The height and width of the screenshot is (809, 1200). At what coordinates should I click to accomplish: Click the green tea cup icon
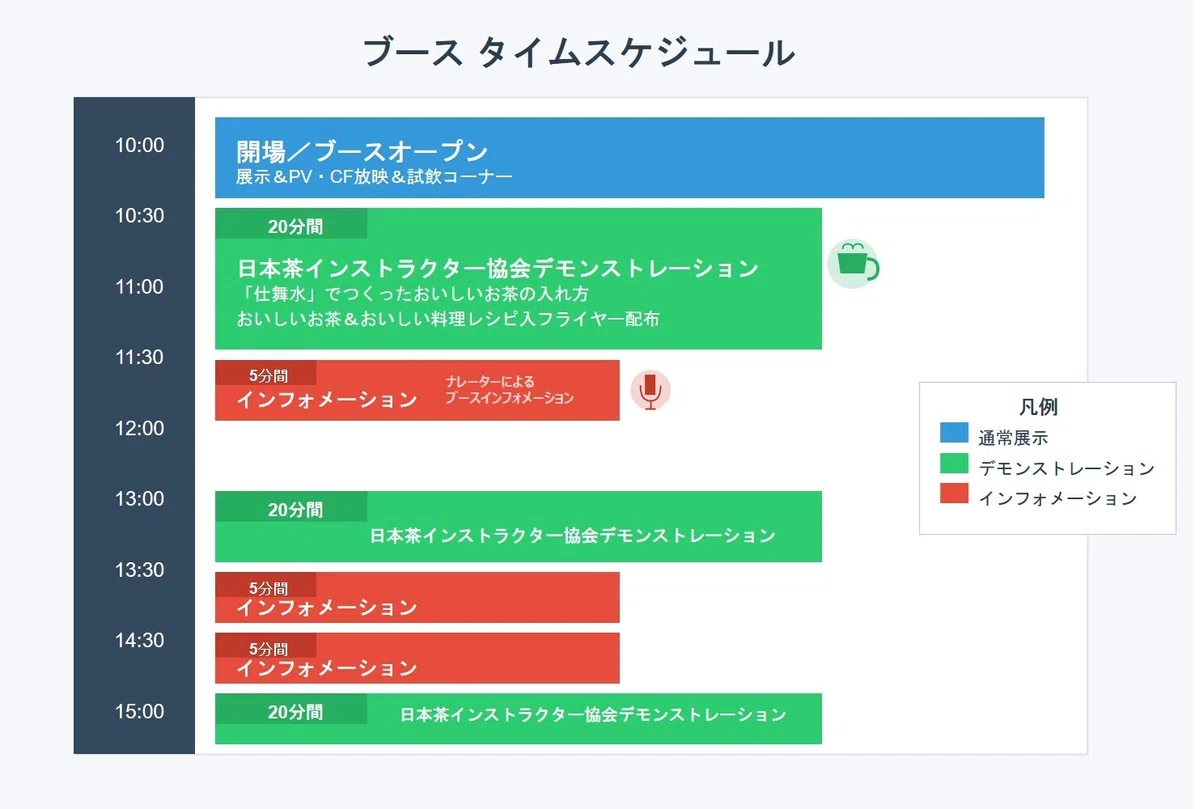pyautogui.click(x=852, y=264)
